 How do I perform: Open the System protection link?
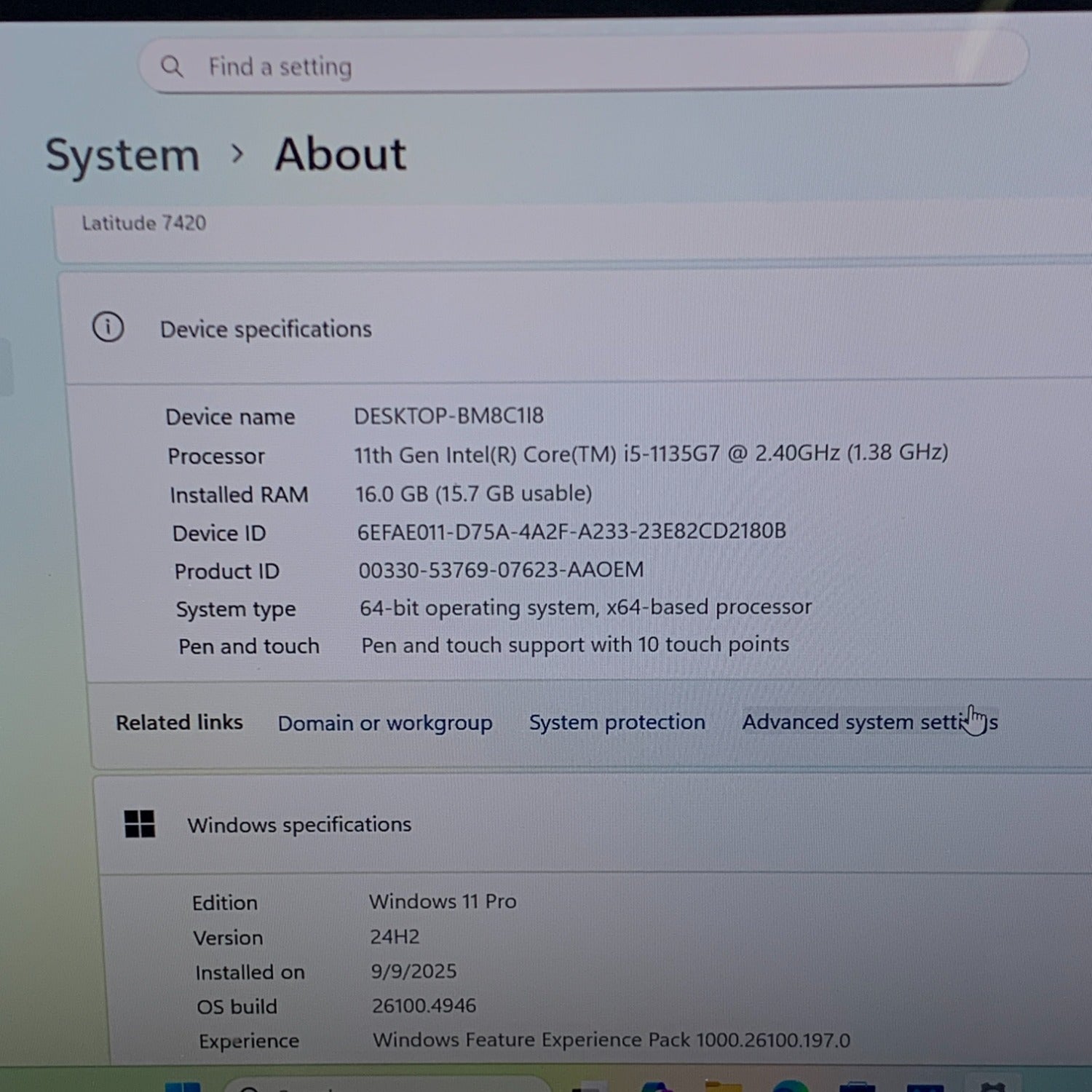tap(617, 722)
